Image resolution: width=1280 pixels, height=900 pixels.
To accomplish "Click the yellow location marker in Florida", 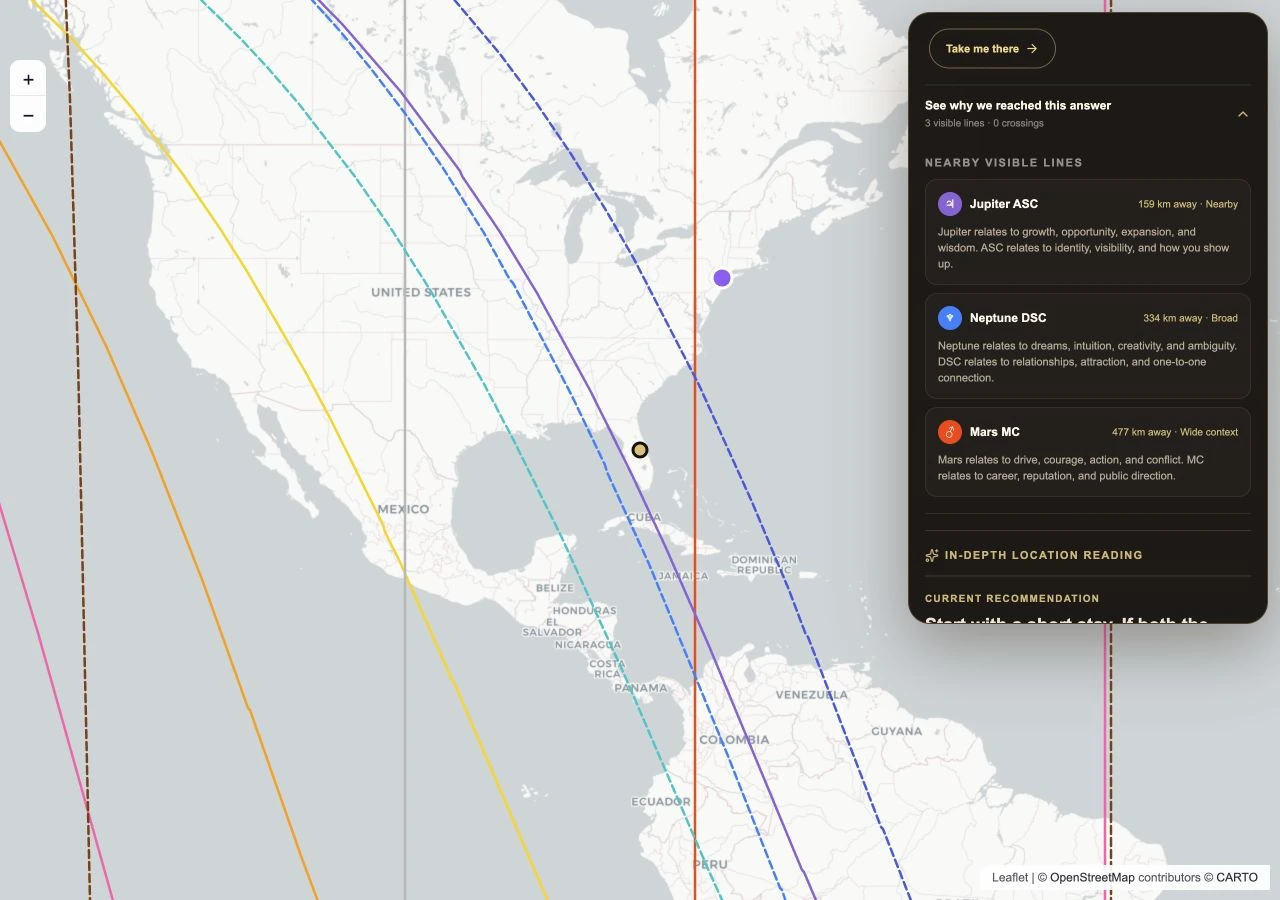I will (x=640, y=450).
